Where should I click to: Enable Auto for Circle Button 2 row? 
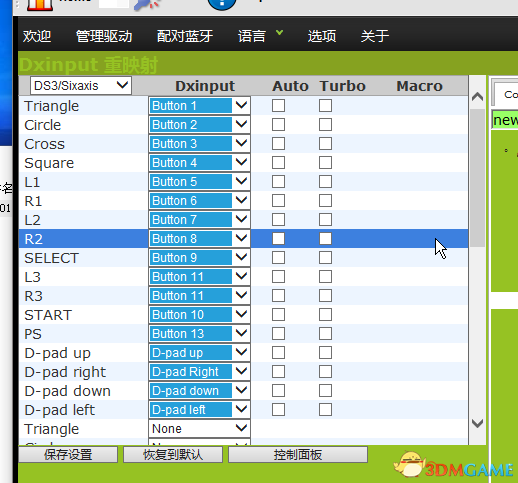click(278, 125)
